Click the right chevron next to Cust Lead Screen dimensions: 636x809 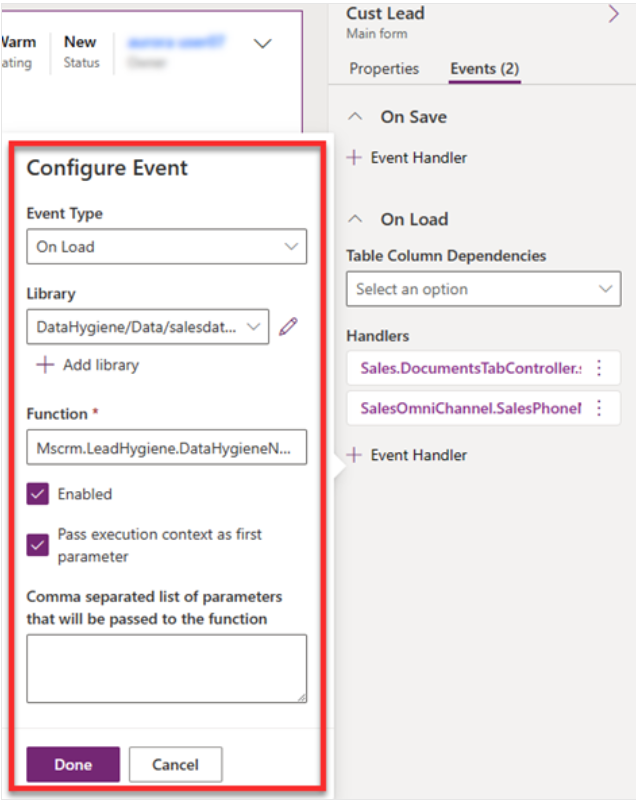pyautogui.click(x=613, y=14)
